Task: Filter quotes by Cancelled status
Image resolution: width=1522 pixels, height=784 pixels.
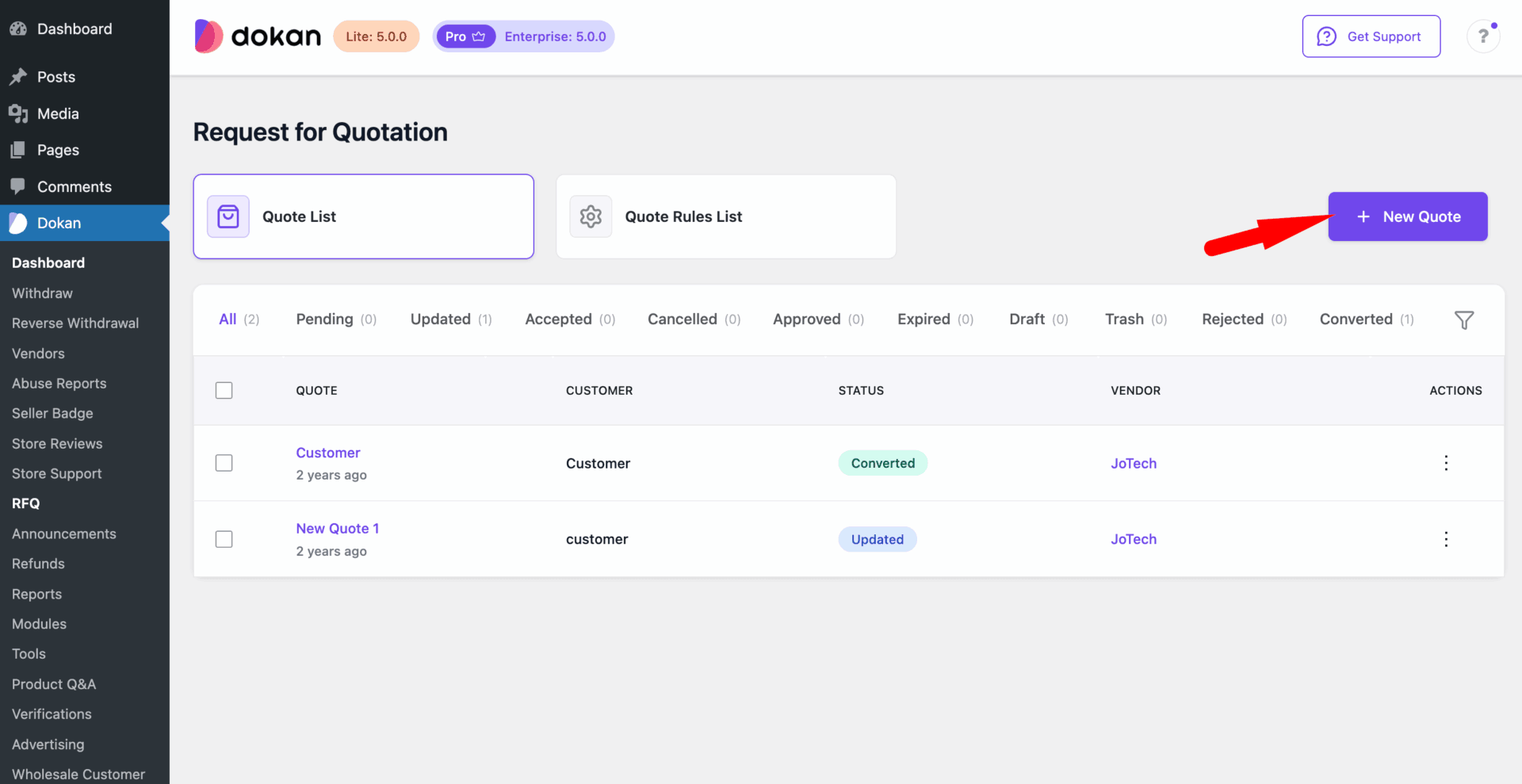Action: tap(694, 319)
